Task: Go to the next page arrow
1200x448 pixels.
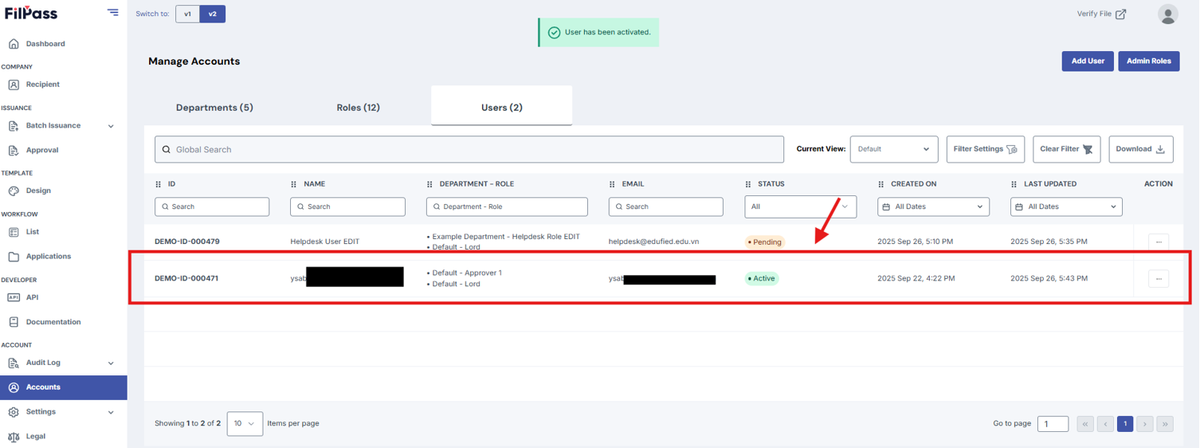Action: [1145, 424]
